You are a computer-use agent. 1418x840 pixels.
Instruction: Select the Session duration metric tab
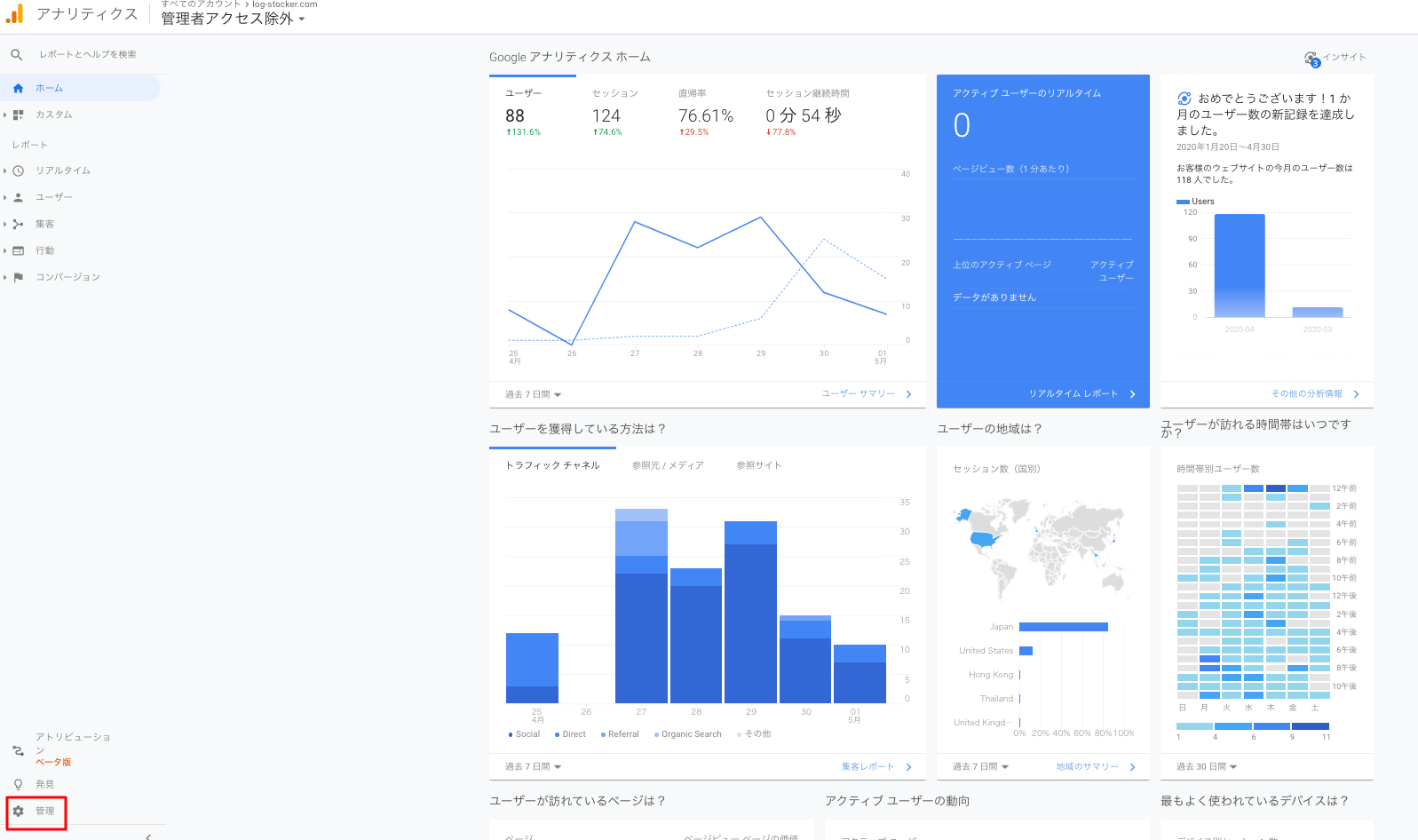click(807, 113)
